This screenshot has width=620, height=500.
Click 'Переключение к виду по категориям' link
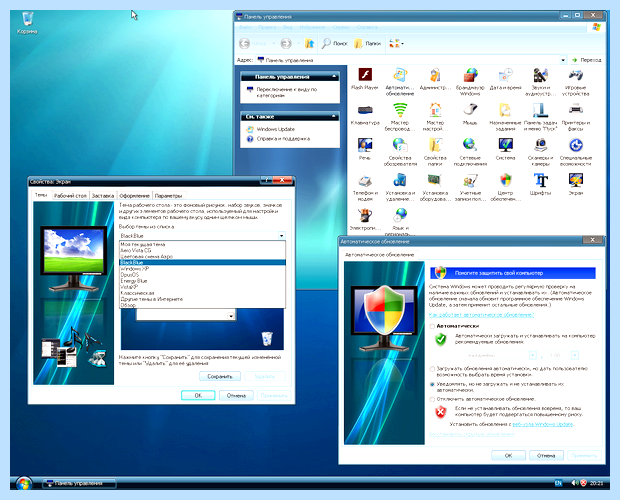(x=287, y=92)
